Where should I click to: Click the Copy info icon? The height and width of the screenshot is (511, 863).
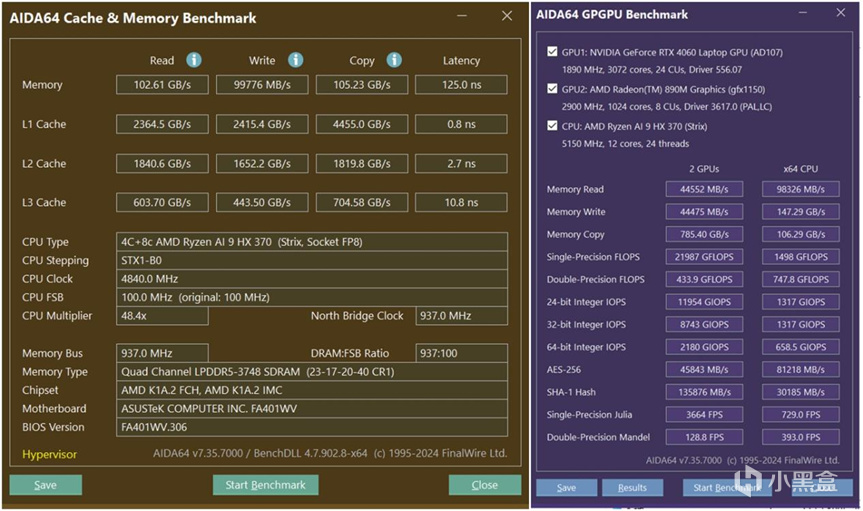[394, 60]
